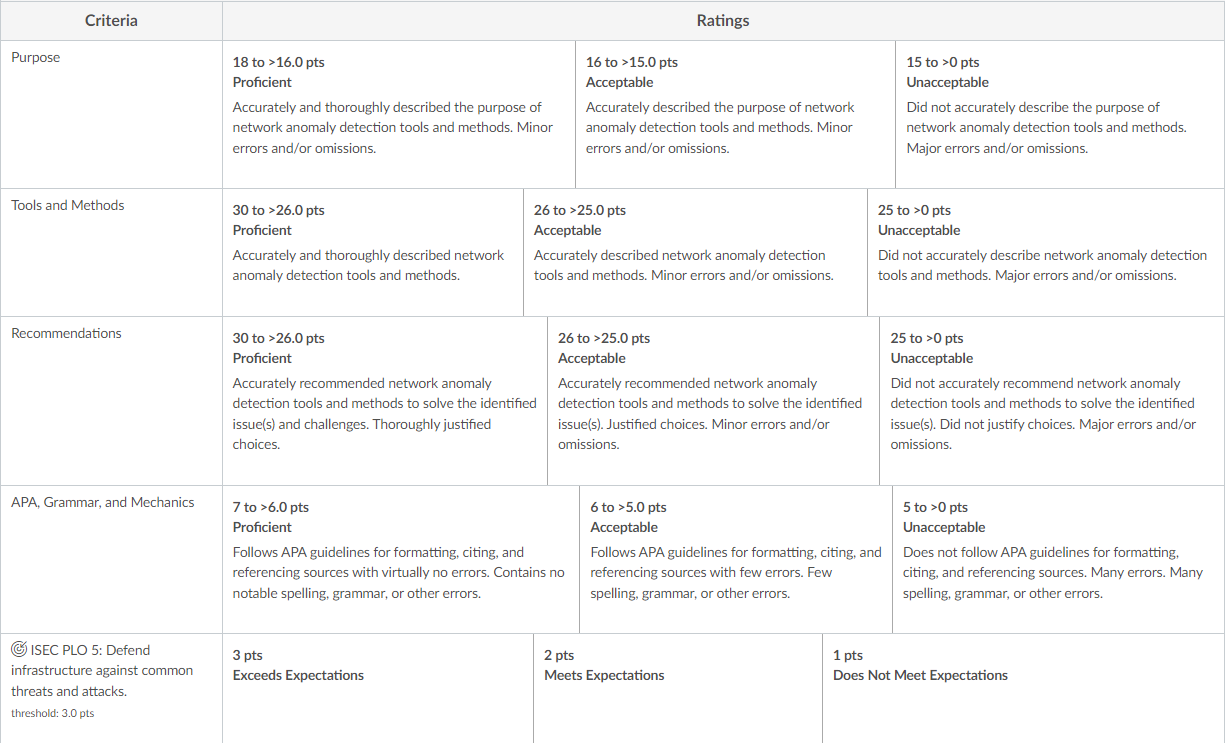Select APA Grammar Unacceptable 5 pts rating
The width and height of the screenshot is (1225, 743).
[1058, 560]
